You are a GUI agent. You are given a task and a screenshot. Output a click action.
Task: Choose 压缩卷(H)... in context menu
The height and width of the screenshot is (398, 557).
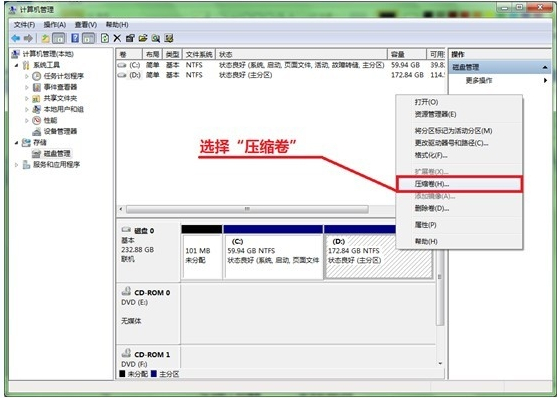(459, 184)
